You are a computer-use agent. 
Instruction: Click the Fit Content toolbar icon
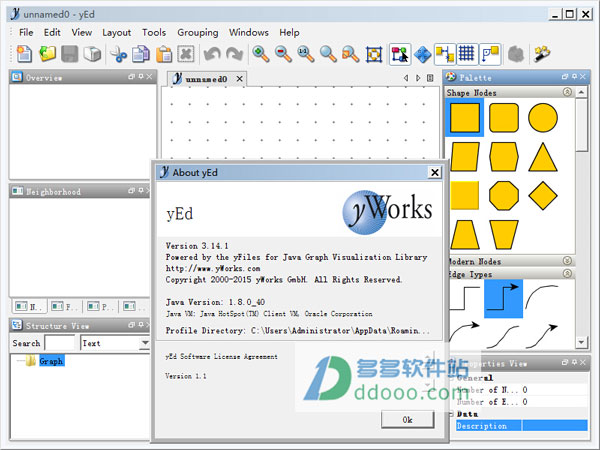[x=374, y=54]
